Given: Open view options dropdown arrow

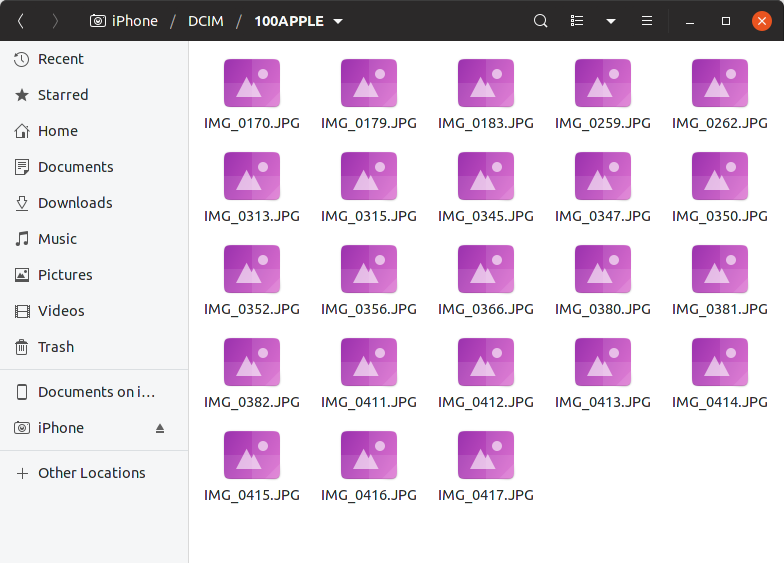Looking at the screenshot, I should click(611, 21).
